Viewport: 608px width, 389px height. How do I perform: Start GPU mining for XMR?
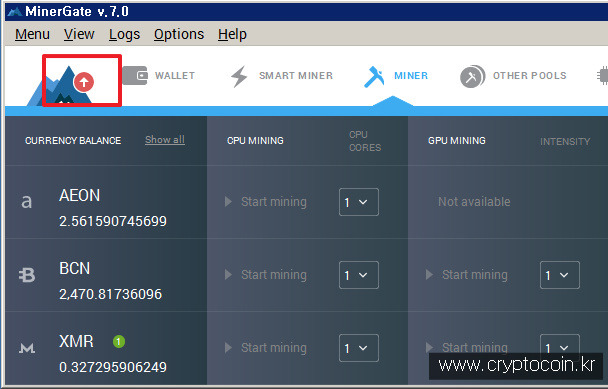click(467, 348)
